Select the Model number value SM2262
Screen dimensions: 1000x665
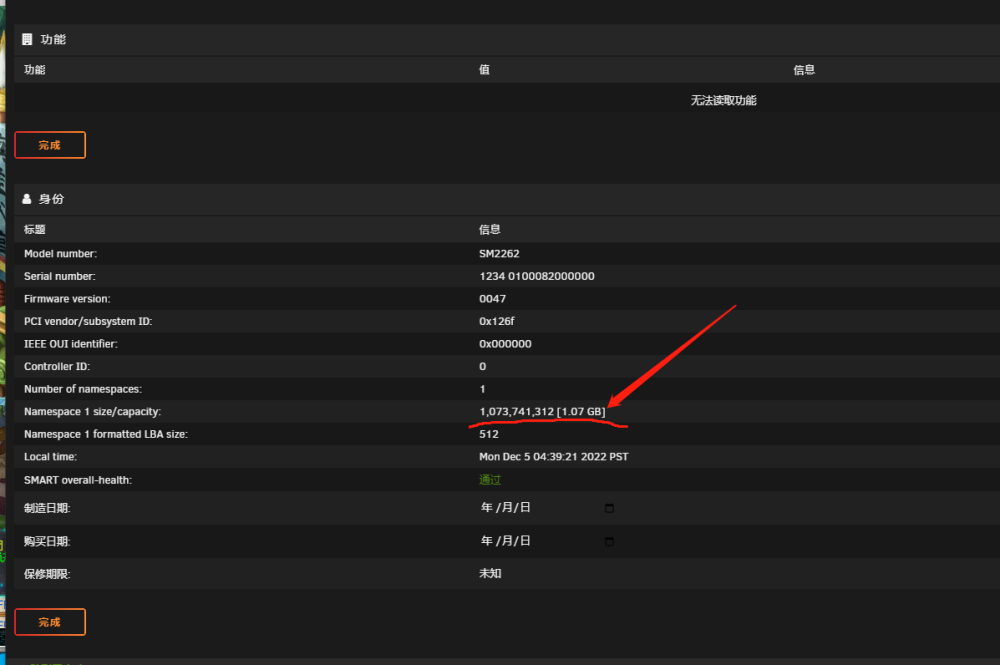(x=499, y=254)
